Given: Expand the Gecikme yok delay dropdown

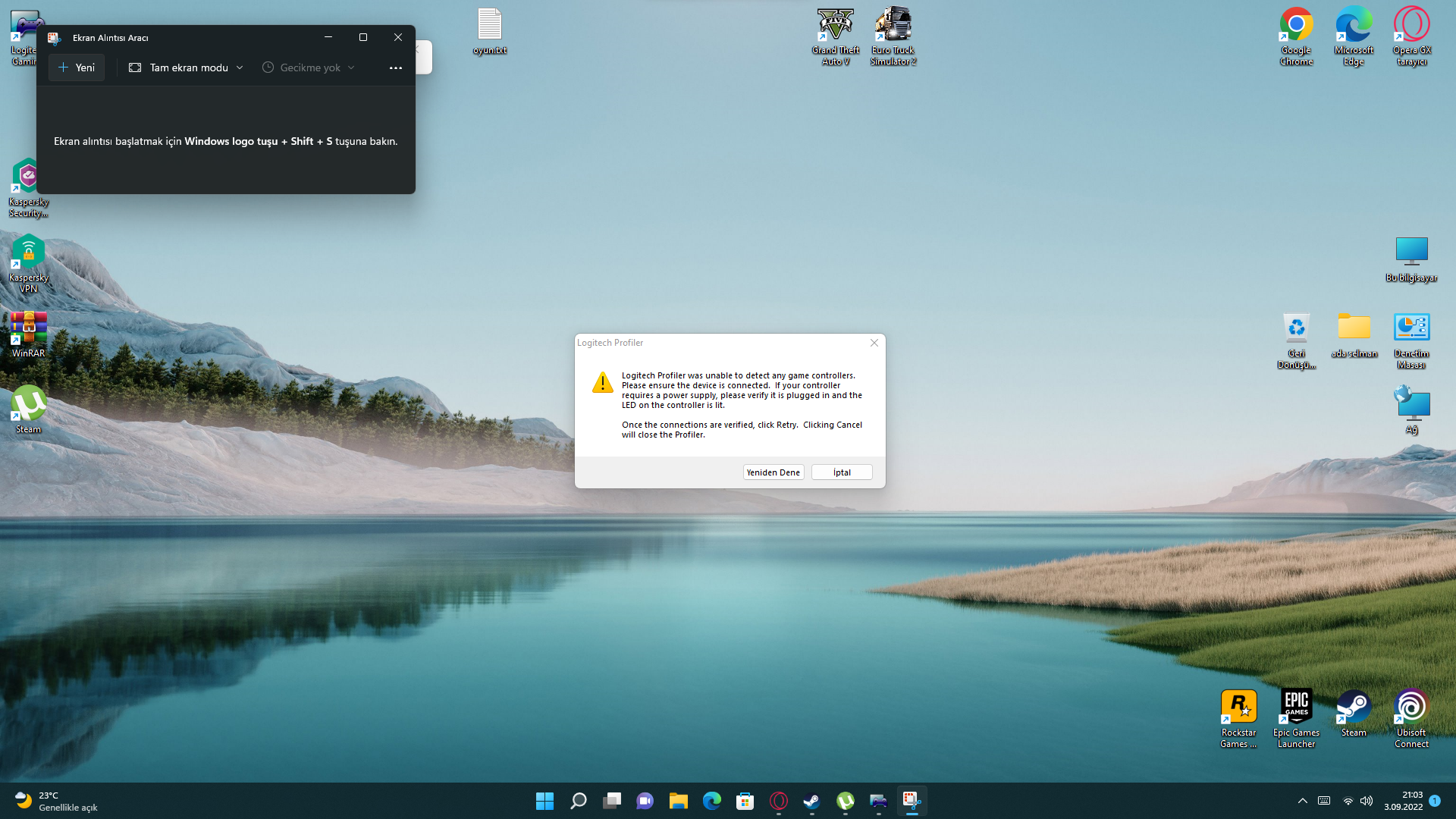Looking at the screenshot, I should coord(309,67).
